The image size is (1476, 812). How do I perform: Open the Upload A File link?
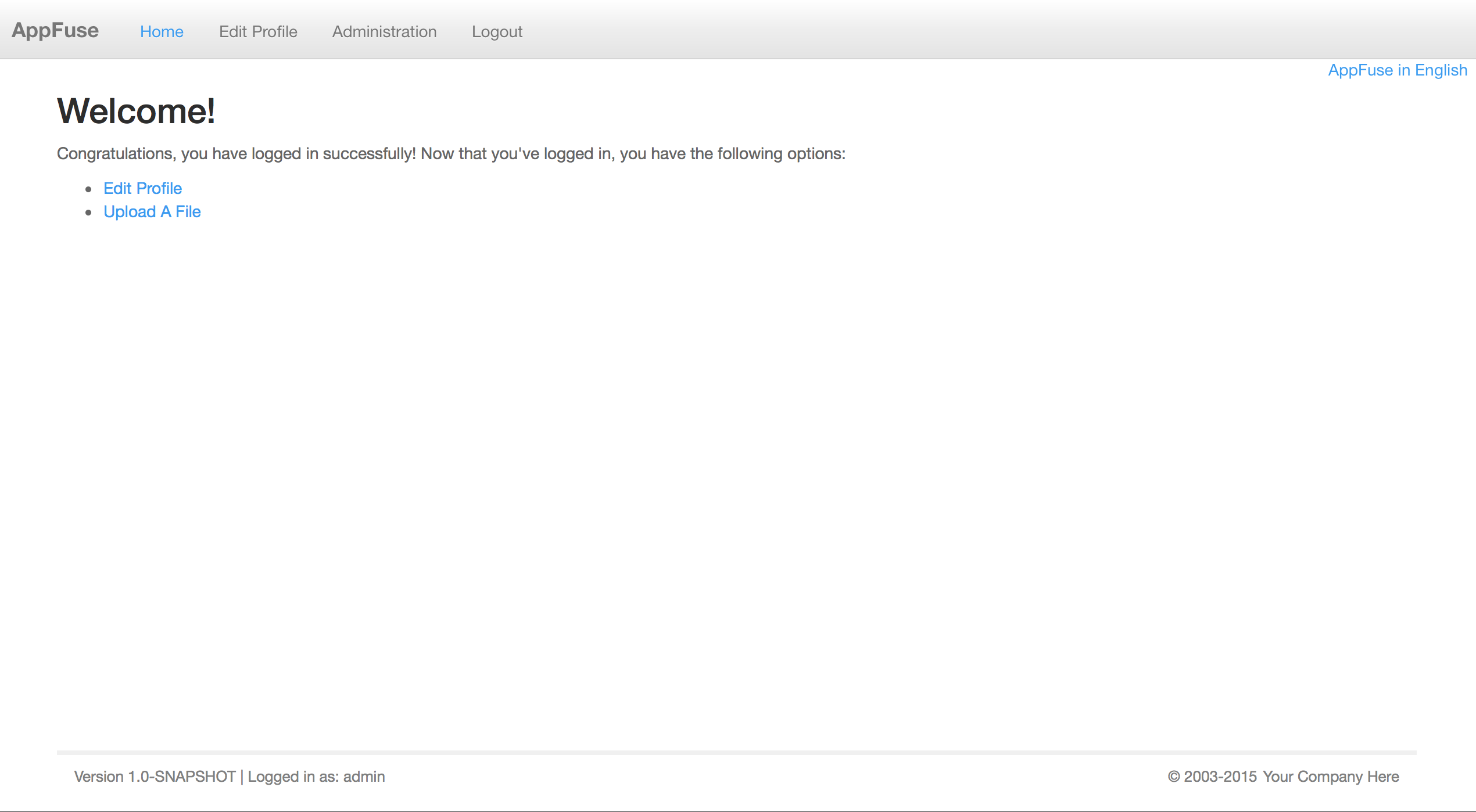(152, 211)
